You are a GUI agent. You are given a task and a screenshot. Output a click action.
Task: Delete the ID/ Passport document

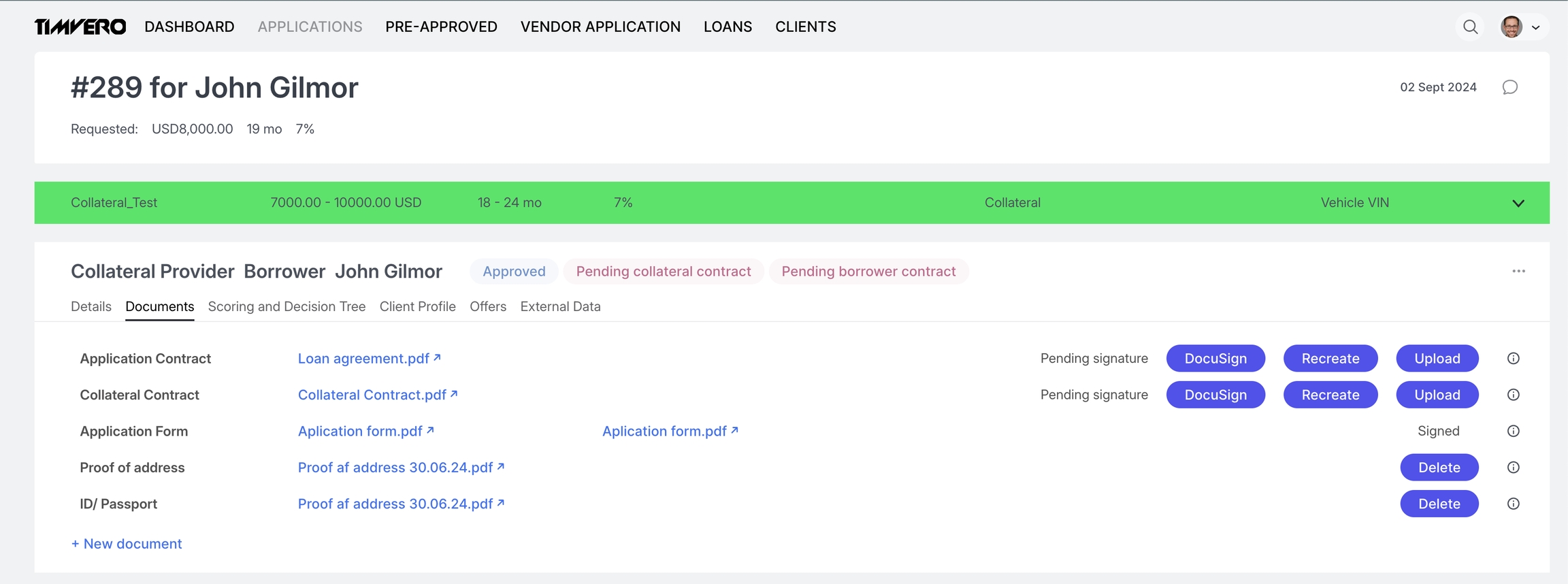[x=1439, y=504]
